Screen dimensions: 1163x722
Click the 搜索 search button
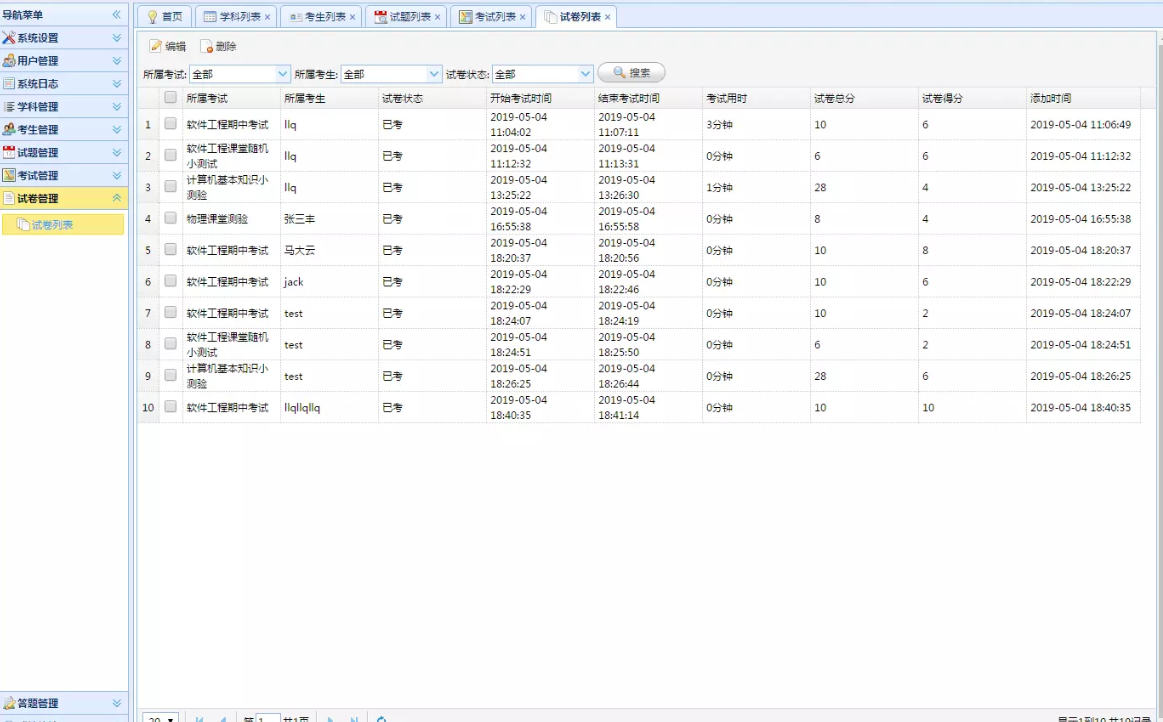pyautogui.click(x=631, y=73)
